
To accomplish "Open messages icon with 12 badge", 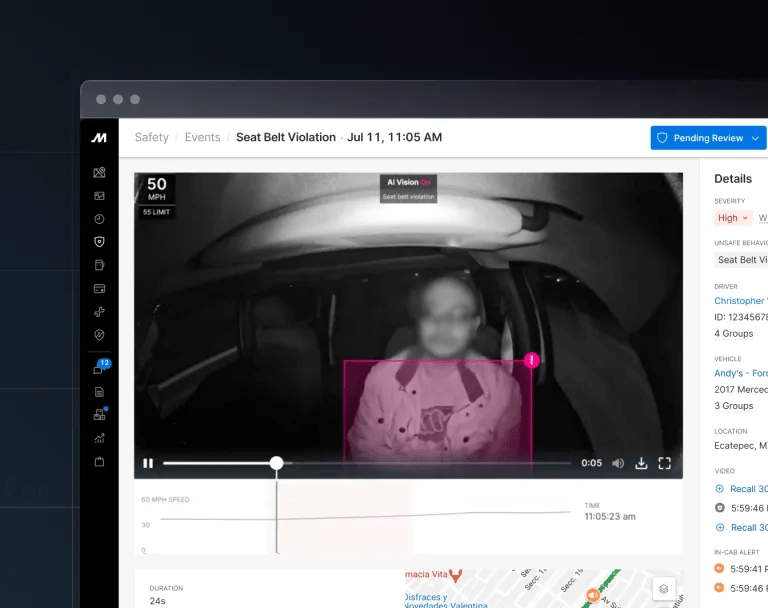I will [99, 369].
